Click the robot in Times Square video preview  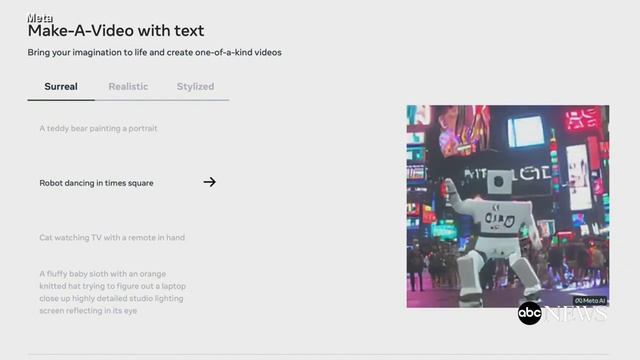[508, 207]
